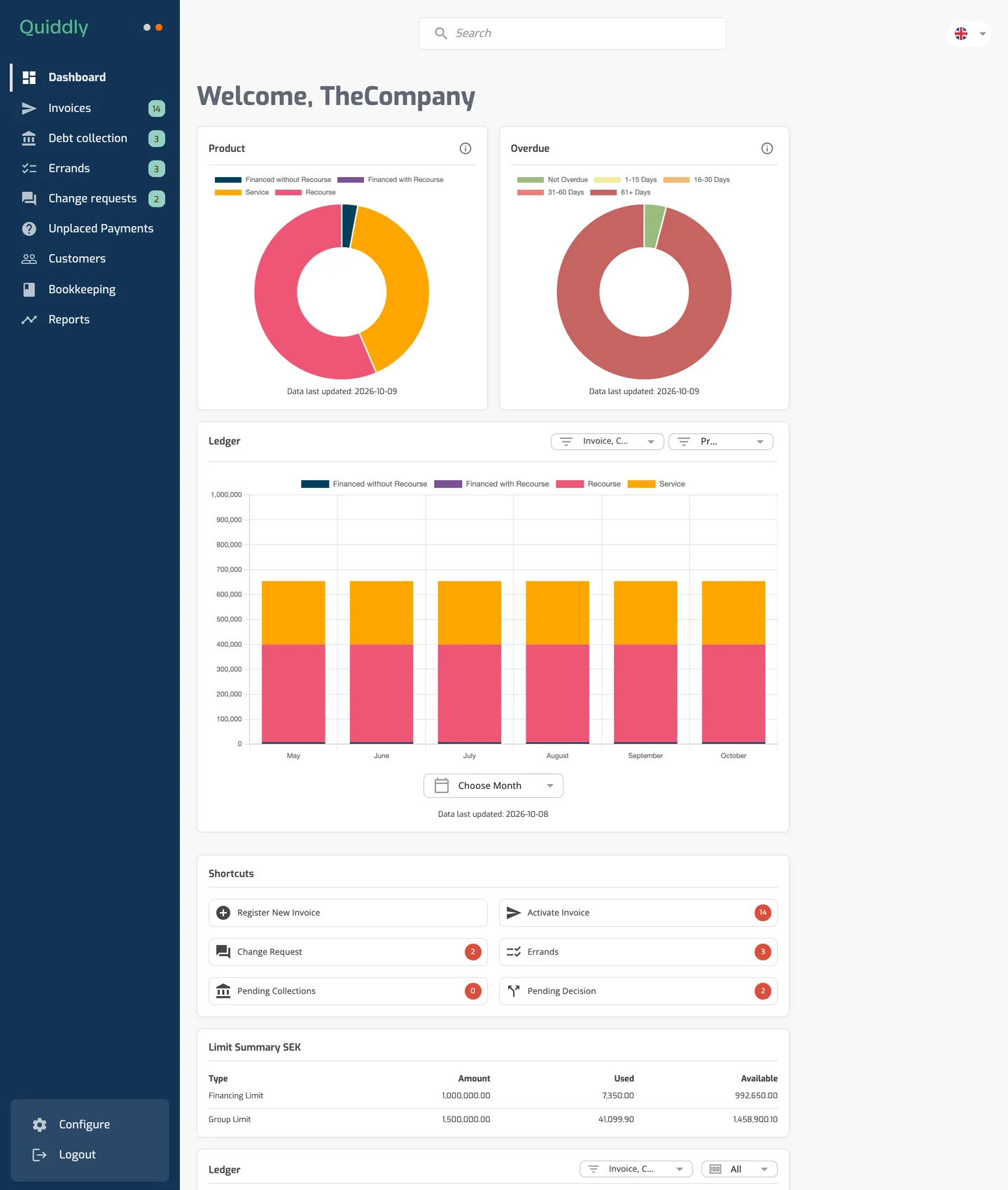Click the Activate Invoice shortcut
Image resolution: width=1008 pixels, height=1190 pixels.
(x=638, y=913)
